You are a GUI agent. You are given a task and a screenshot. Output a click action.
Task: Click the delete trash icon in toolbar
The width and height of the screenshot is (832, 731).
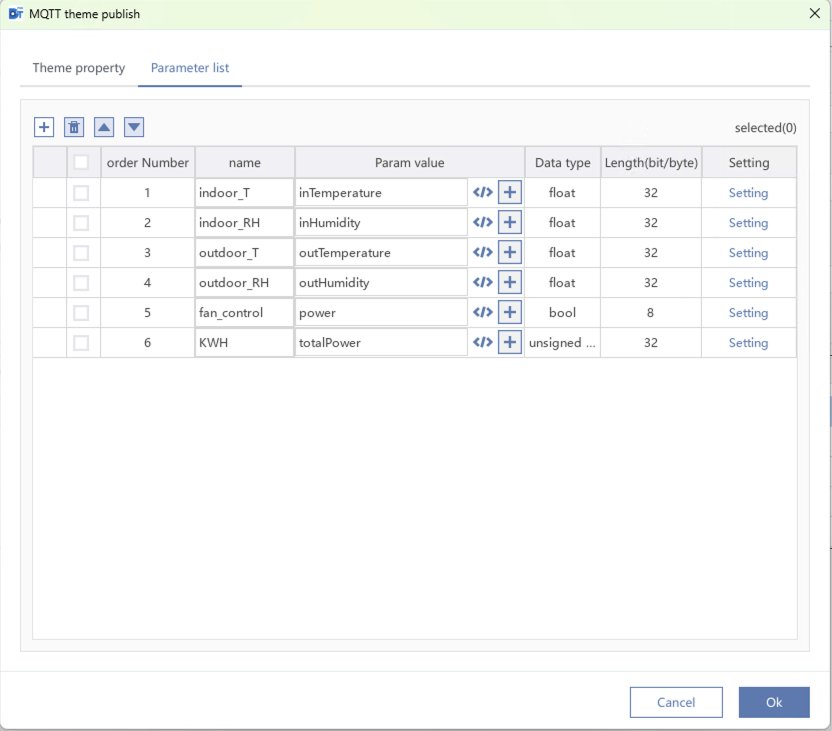pos(74,127)
